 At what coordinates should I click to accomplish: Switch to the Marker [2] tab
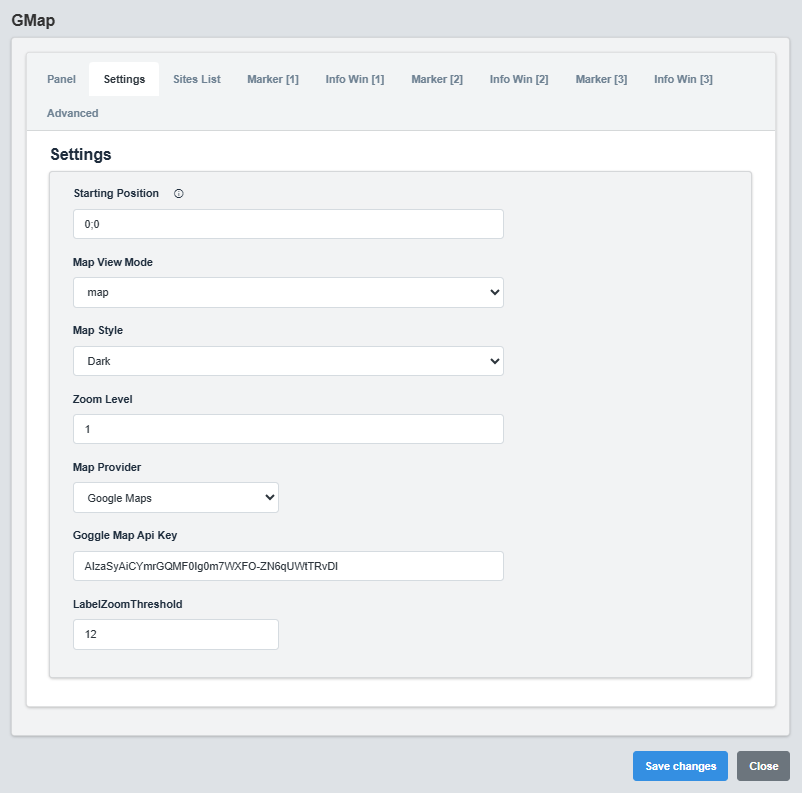point(436,79)
